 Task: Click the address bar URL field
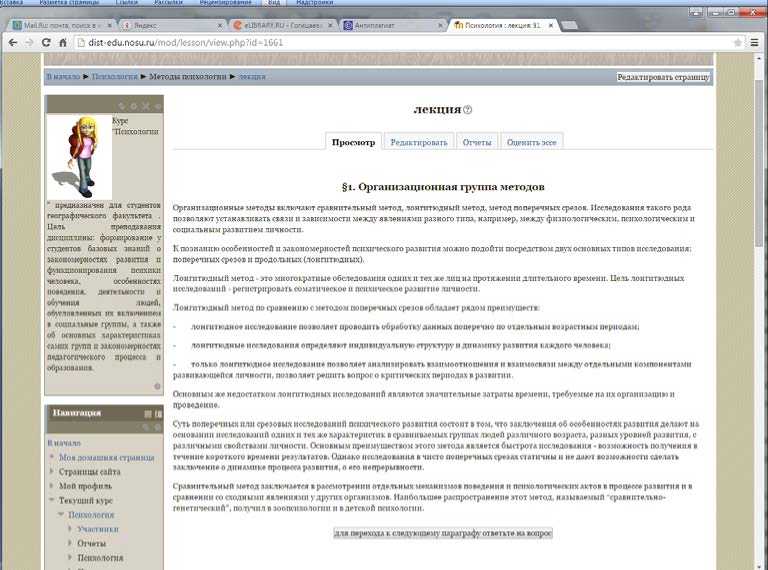coord(407,43)
